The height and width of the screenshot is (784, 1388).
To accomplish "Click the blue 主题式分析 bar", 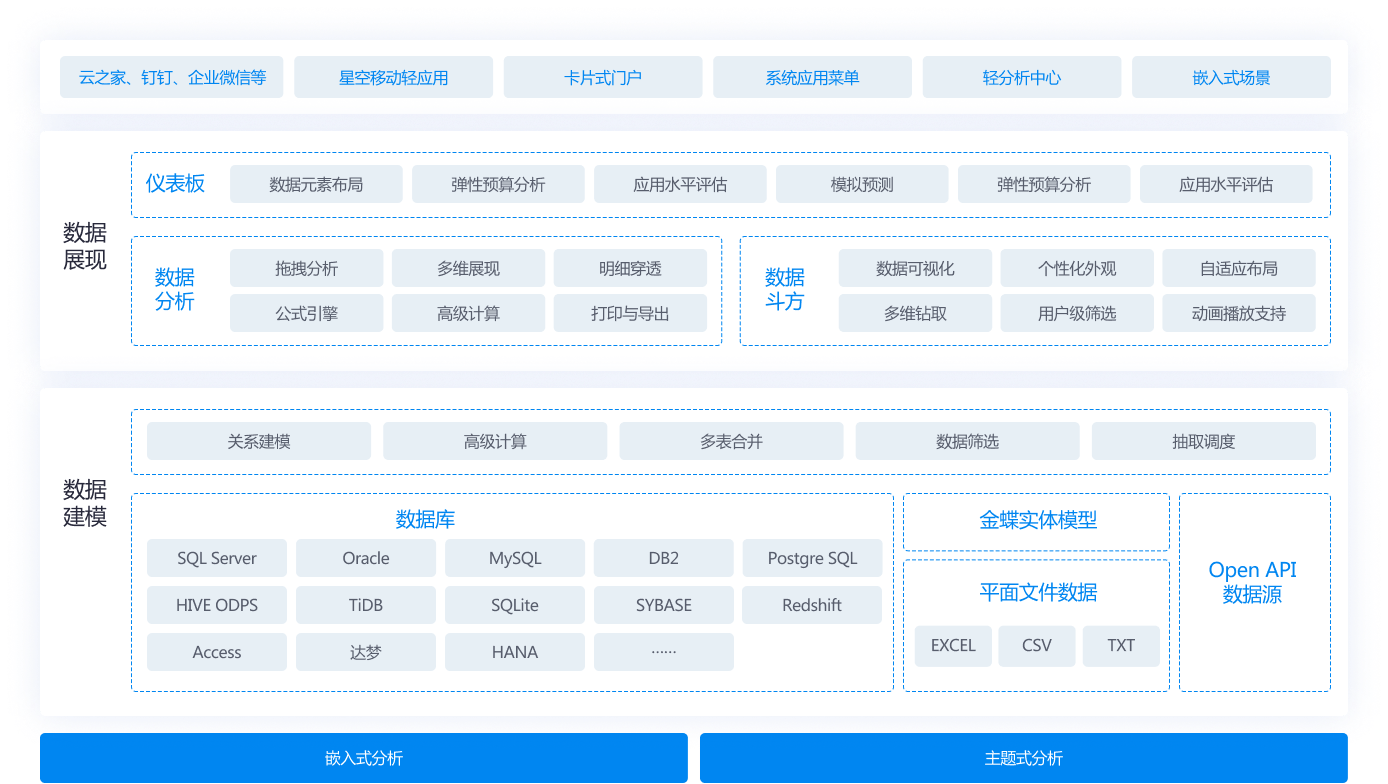I will [1024, 758].
